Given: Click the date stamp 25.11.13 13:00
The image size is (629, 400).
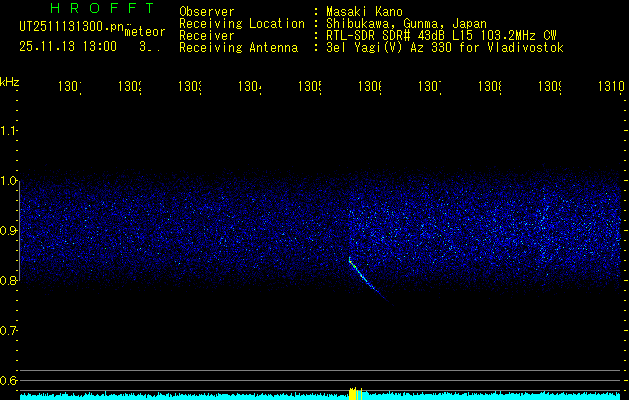Looking at the screenshot, I should 67,46.
